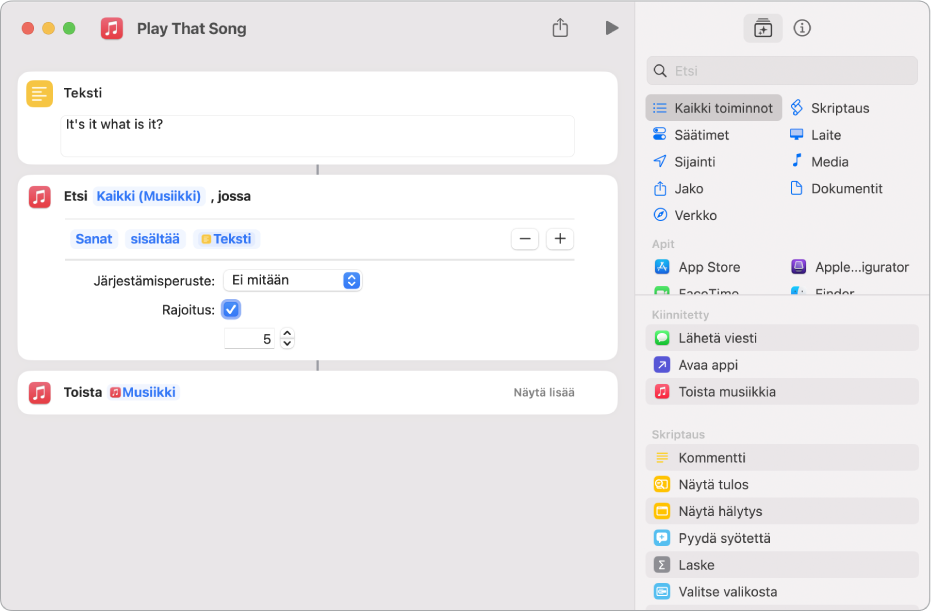Add the Näytä tulos action
This screenshot has height=612, width=931.
tap(782, 484)
